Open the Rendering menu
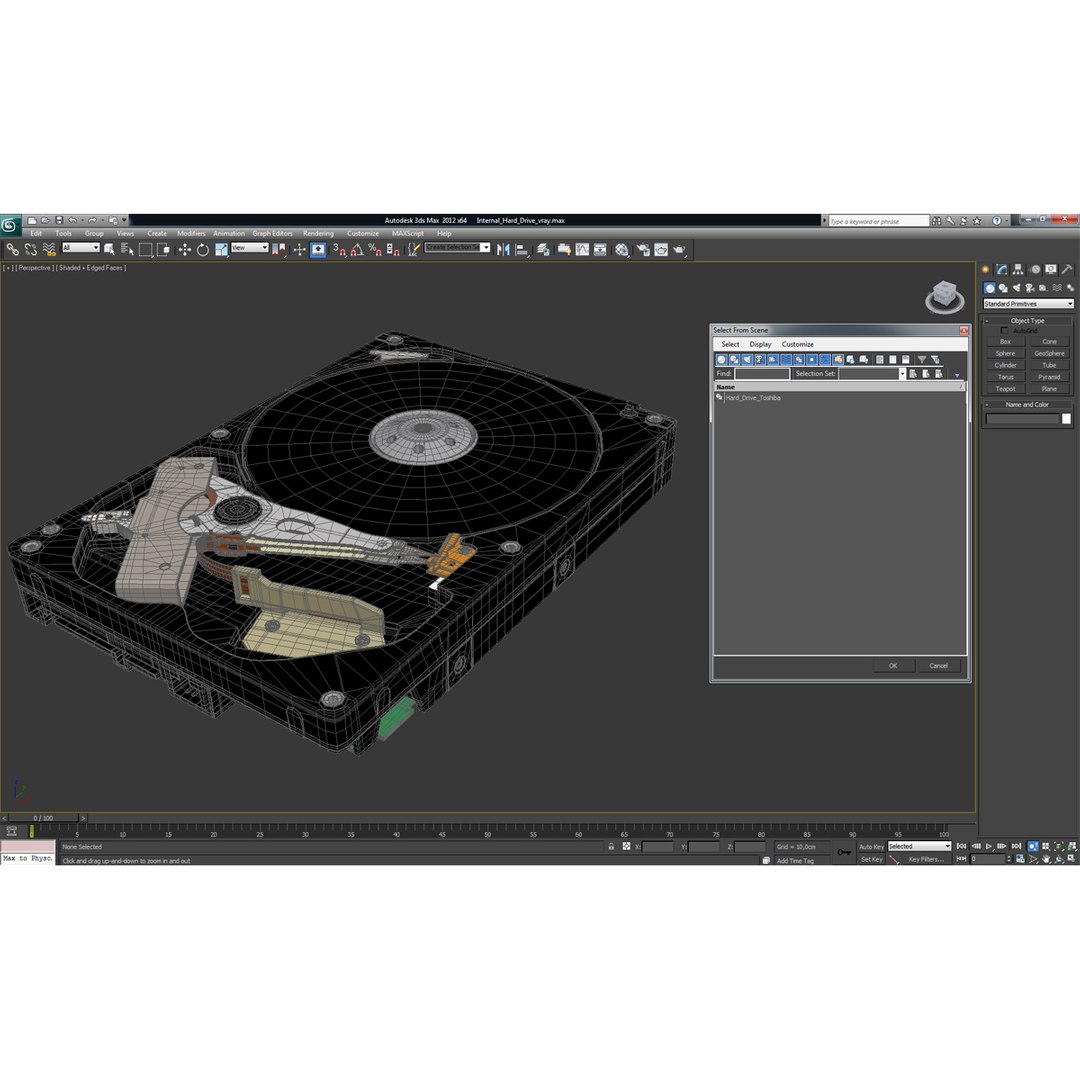The image size is (1080, 1080). [318, 233]
